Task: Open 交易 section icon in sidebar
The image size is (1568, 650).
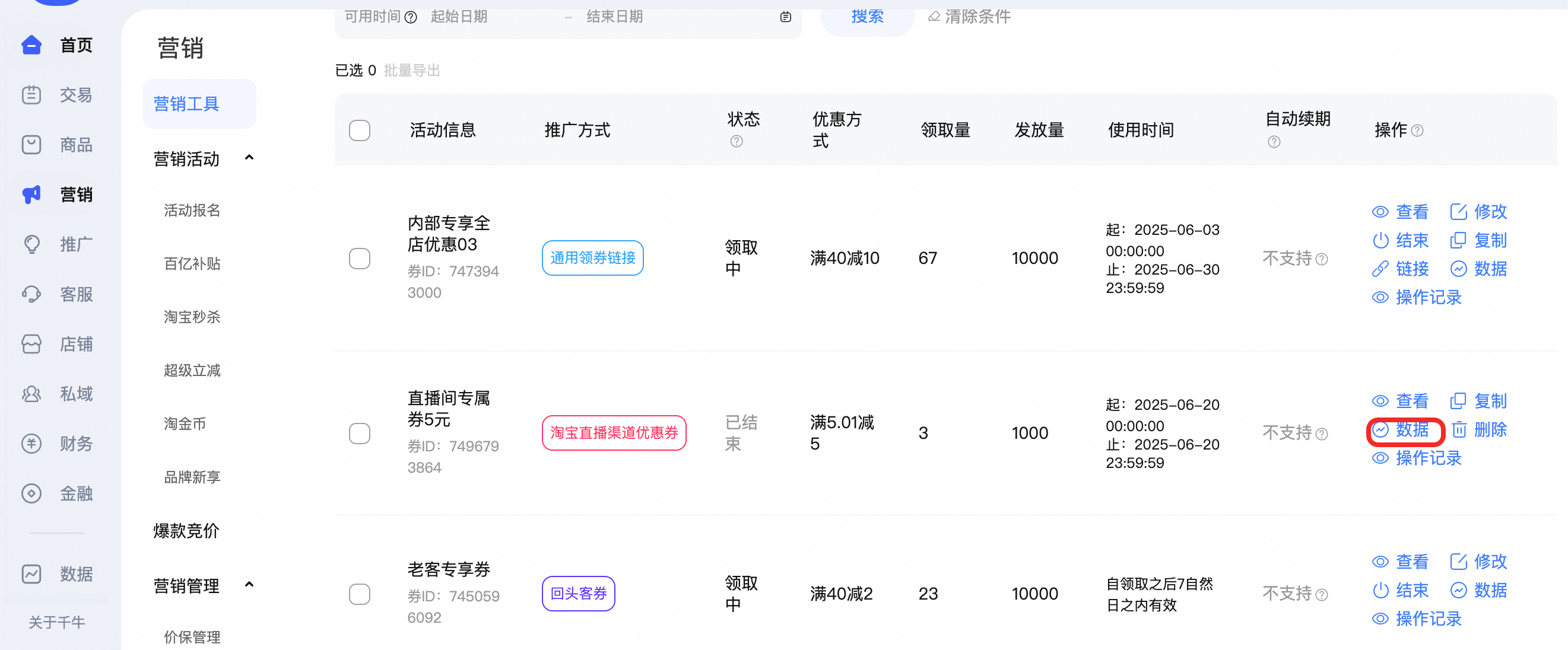Action: 31,95
